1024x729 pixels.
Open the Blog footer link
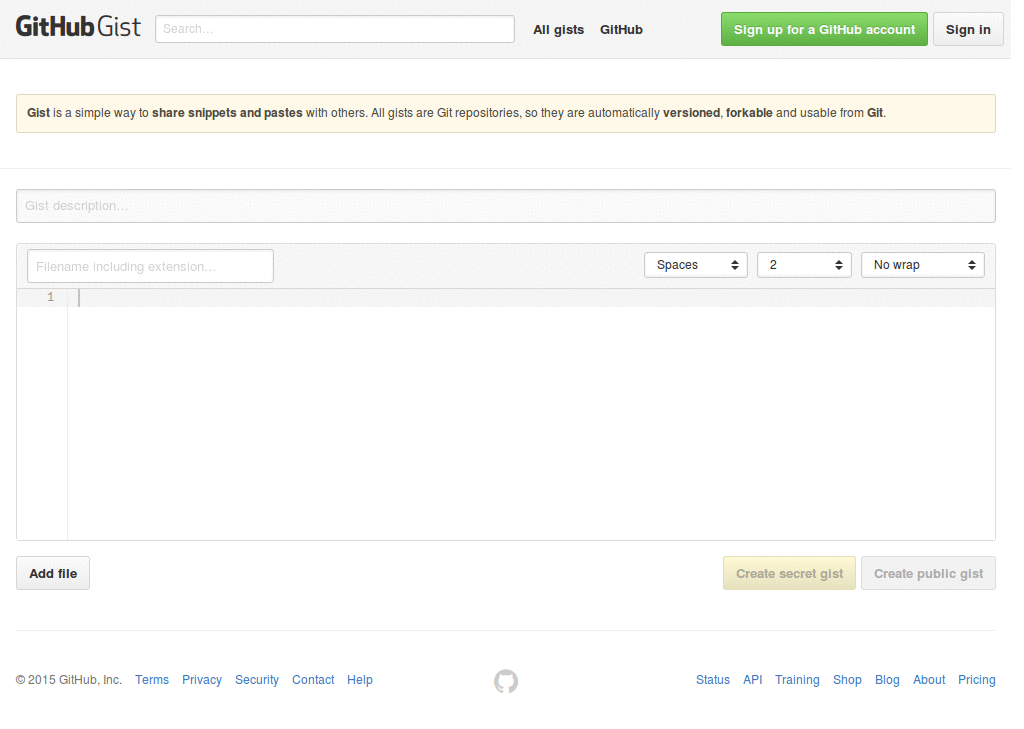tap(887, 679)
